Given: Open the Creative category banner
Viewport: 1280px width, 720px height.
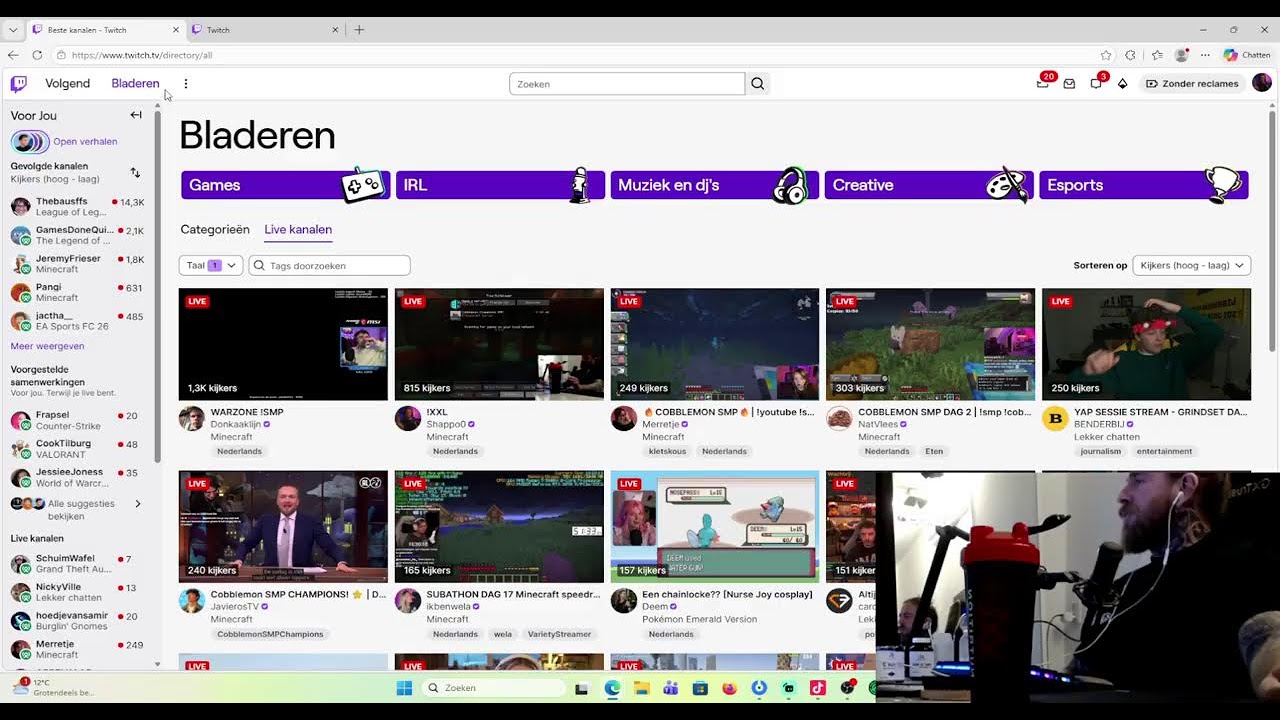Looking at the screenshot, I should 929,185.
